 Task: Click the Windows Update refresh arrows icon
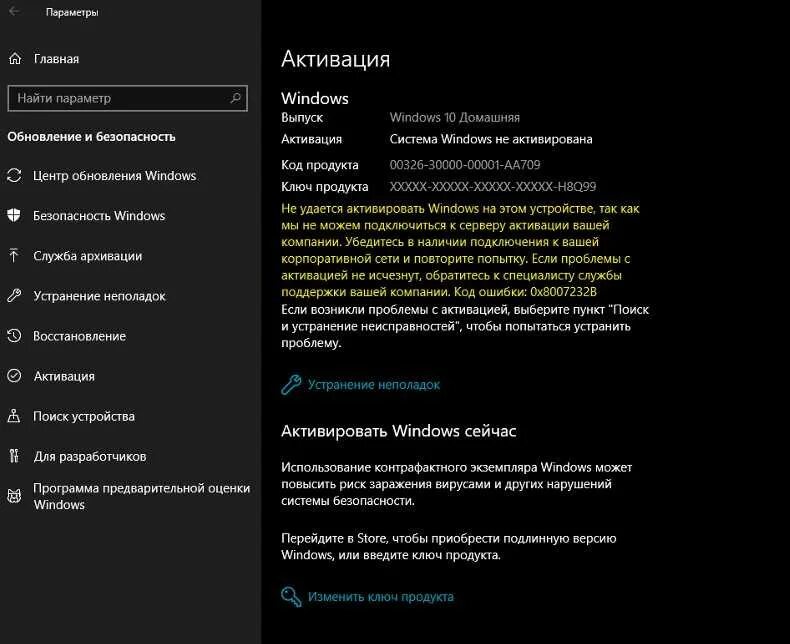pos(14,176)
